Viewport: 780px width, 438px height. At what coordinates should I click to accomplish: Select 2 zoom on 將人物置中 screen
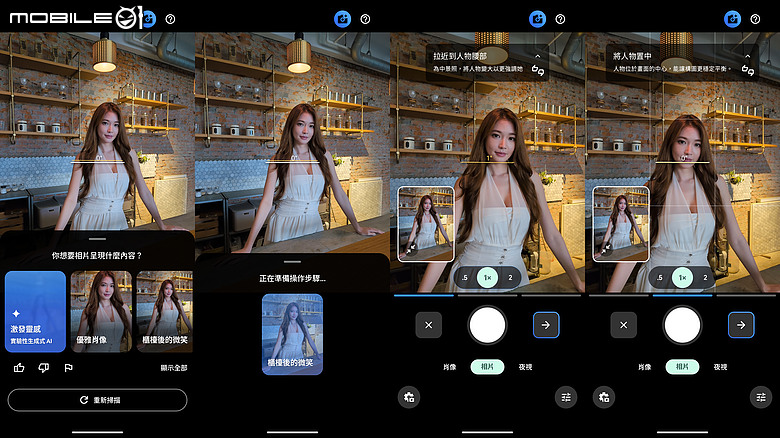(x=705, y=278)
